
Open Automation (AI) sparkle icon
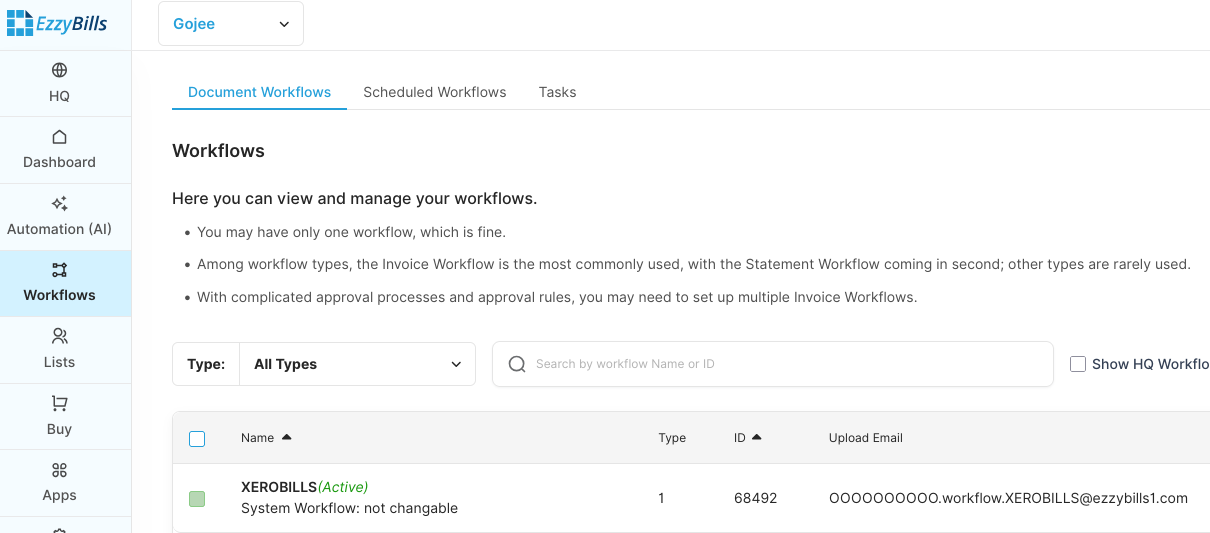pos(59,204)
